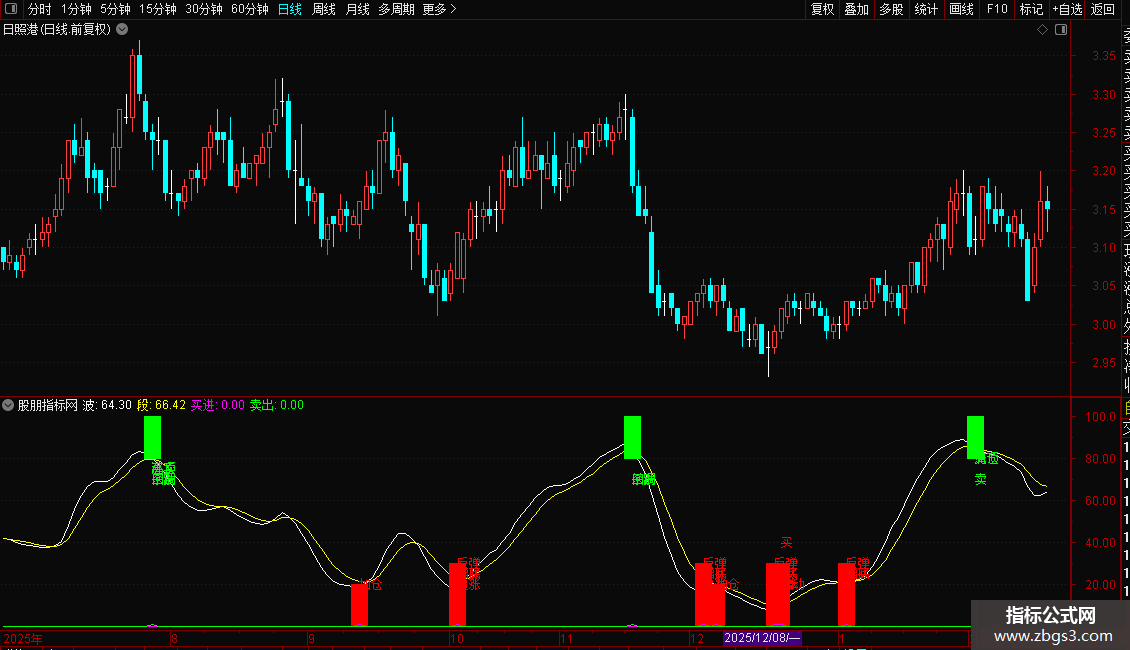
Task: Select the 5分钟 period
Action: (115, 9)
